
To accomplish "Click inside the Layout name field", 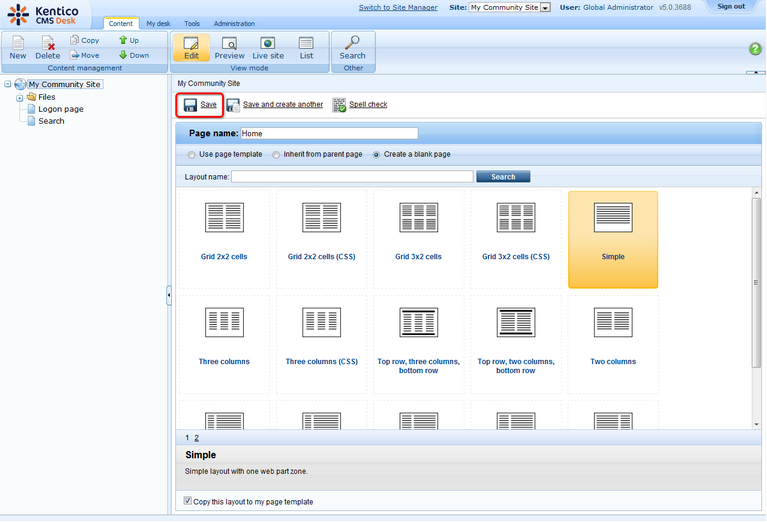I will tap(352, 177).
